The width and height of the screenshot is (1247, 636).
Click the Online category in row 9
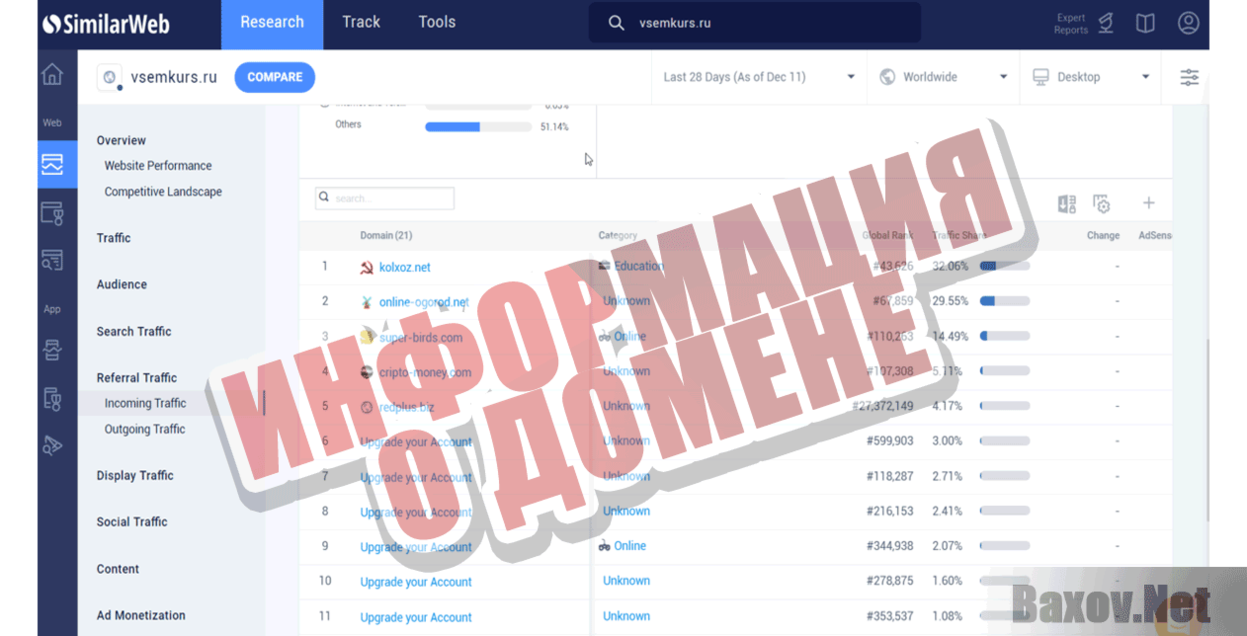pyautogui.click(x=630, y=546)
